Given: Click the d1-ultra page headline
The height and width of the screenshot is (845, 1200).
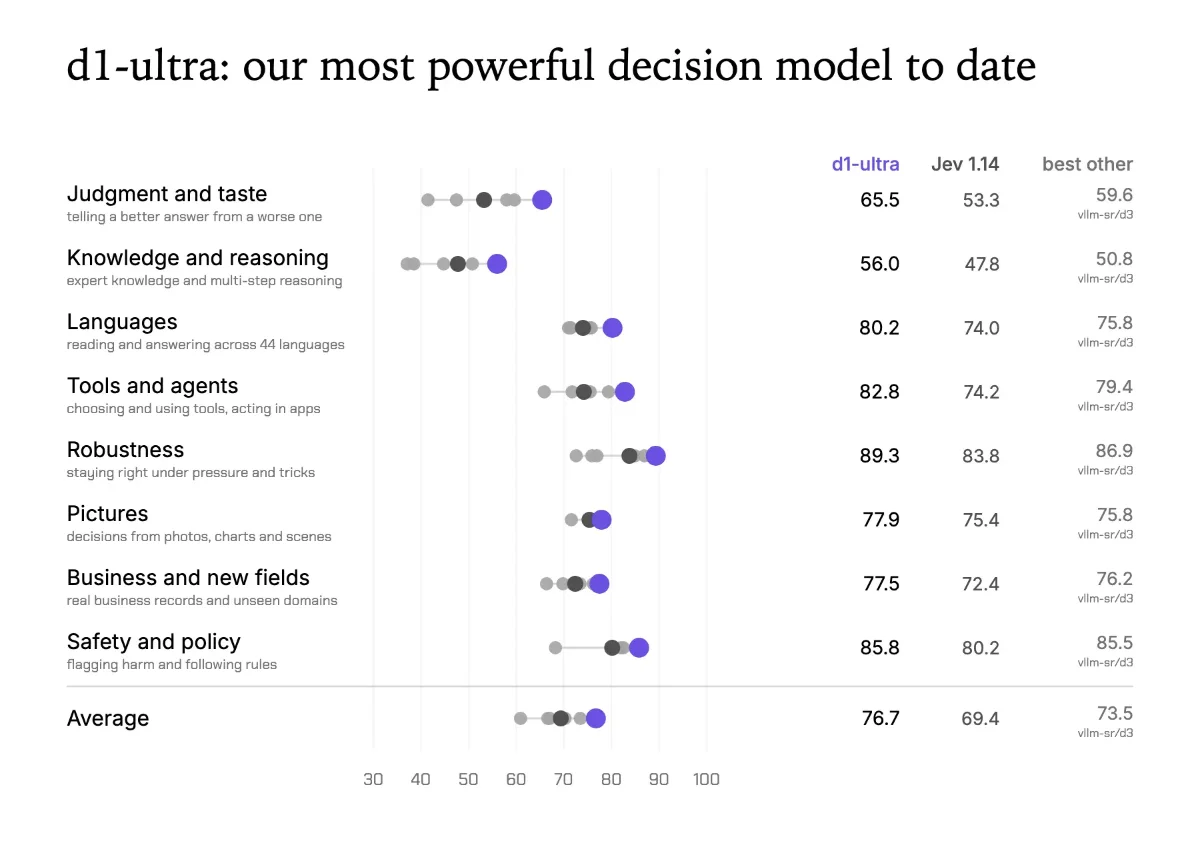Looking at the screenshot, I should pyautogui.click(x=551, y=67).
